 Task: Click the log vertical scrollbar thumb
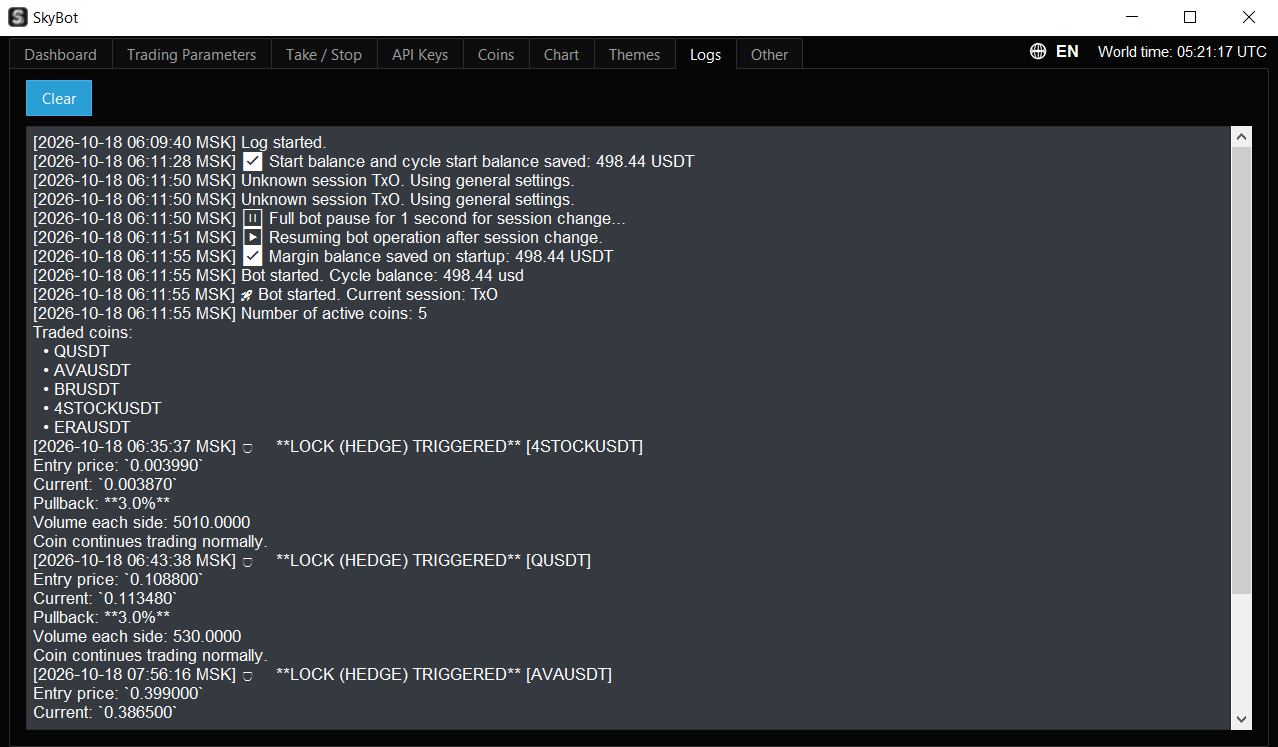point(1241,370)
